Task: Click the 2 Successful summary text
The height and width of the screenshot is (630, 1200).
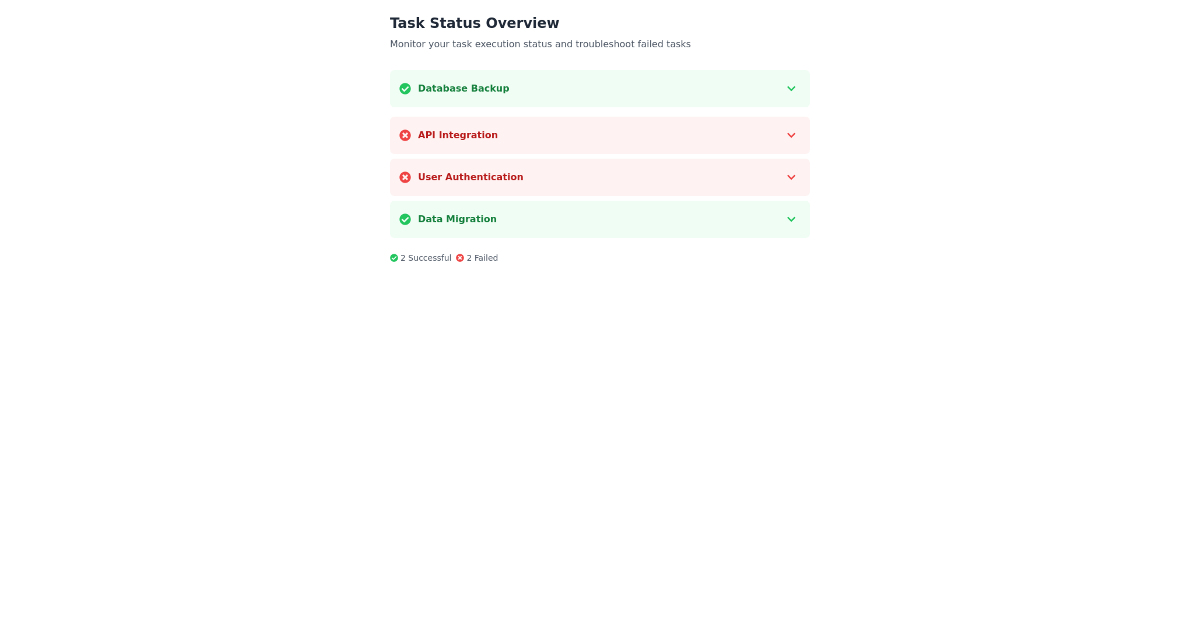Action: pyautogui.click(x=426, y=258)
